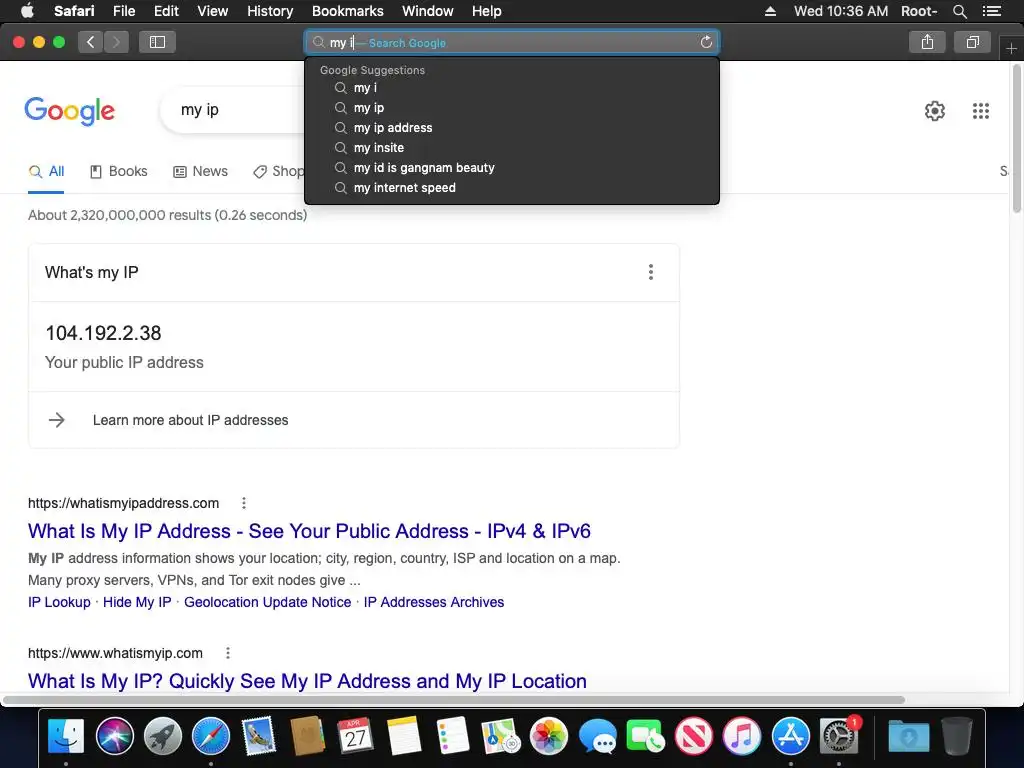
Task: Add a new tab with plus button
Action: click(1011, 48)
